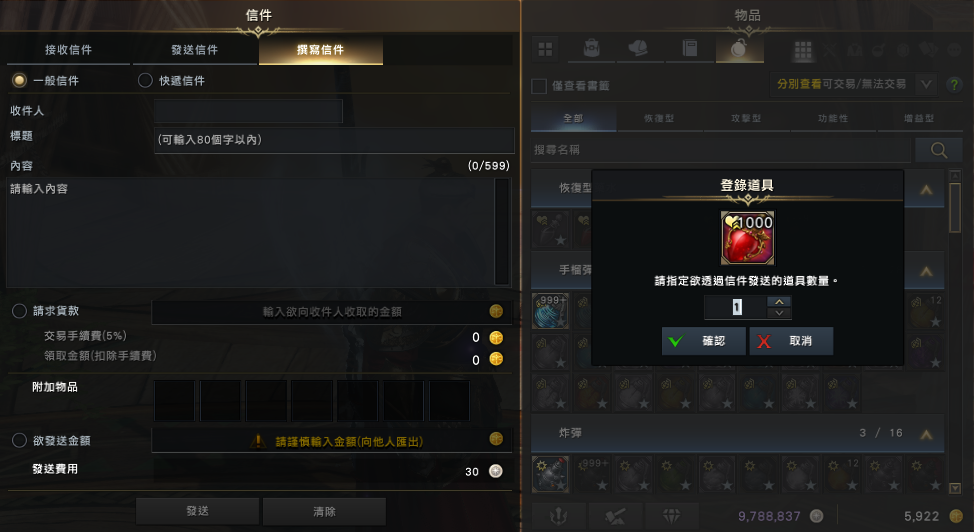Select the first bomb item in 炸彈 section
Image resolution: width=974 pixels, height=532 pixels.
550,474
